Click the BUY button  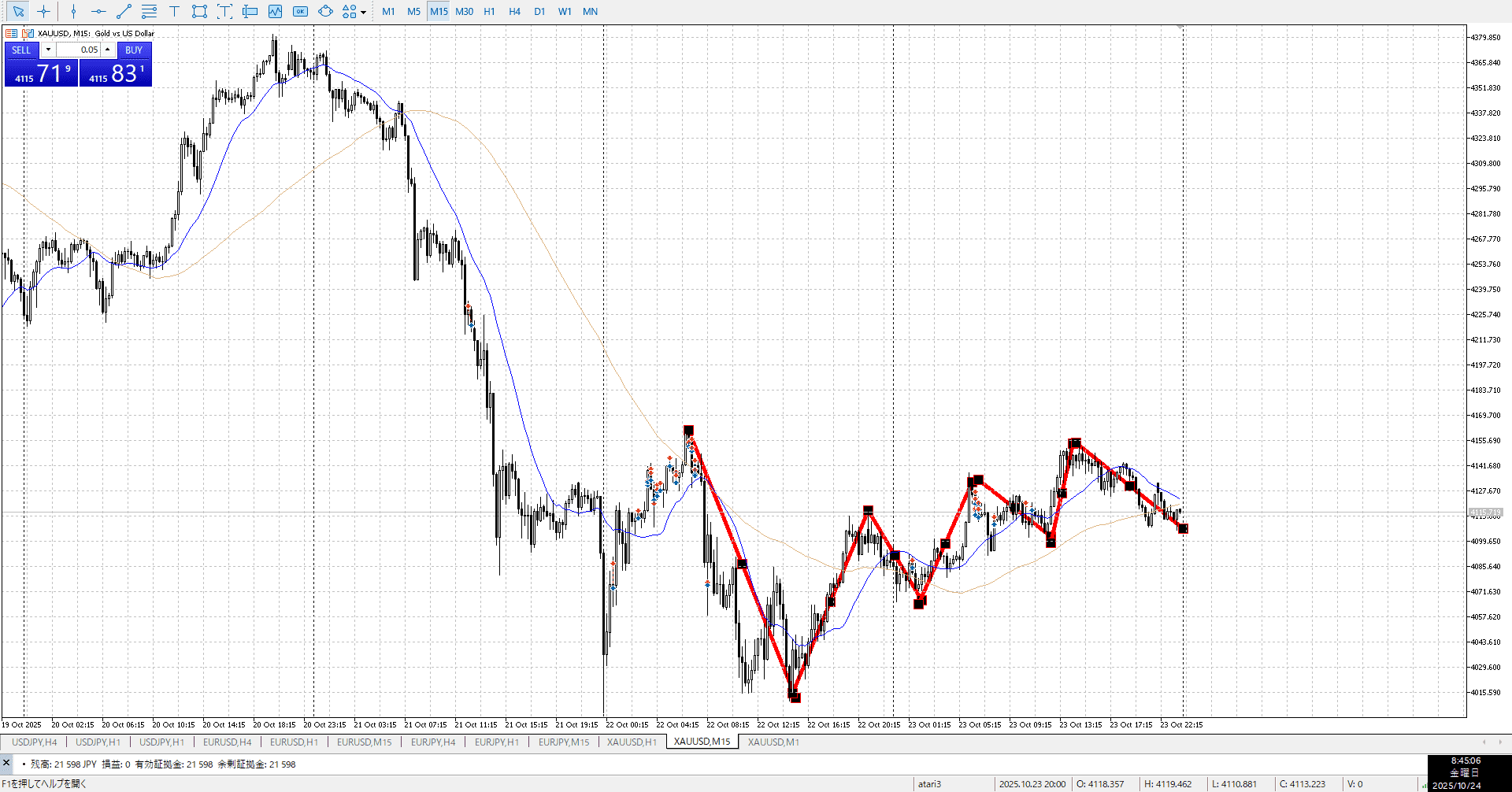tap(134, 50)
